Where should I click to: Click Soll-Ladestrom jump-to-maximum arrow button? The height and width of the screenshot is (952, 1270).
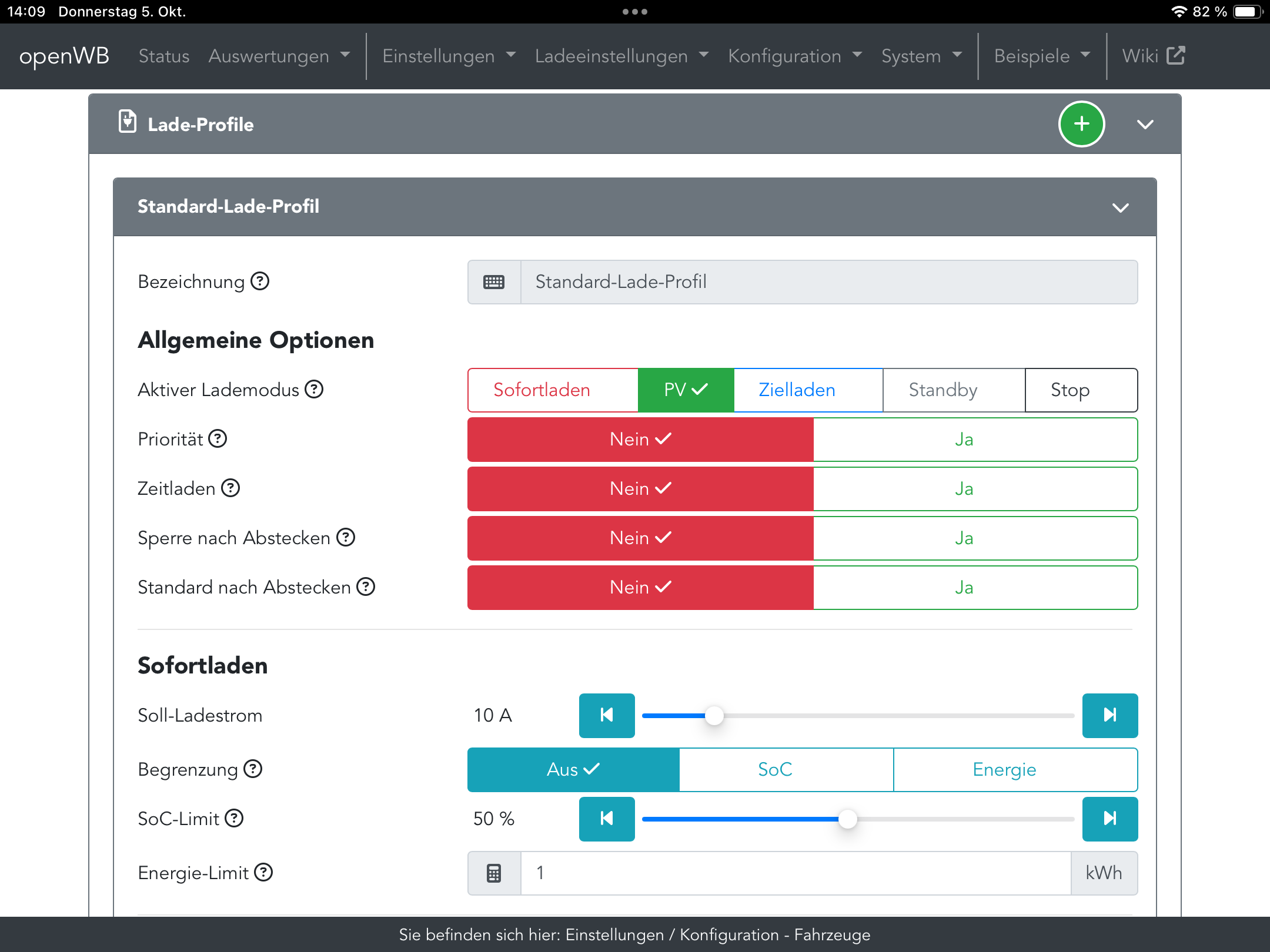1109,715
